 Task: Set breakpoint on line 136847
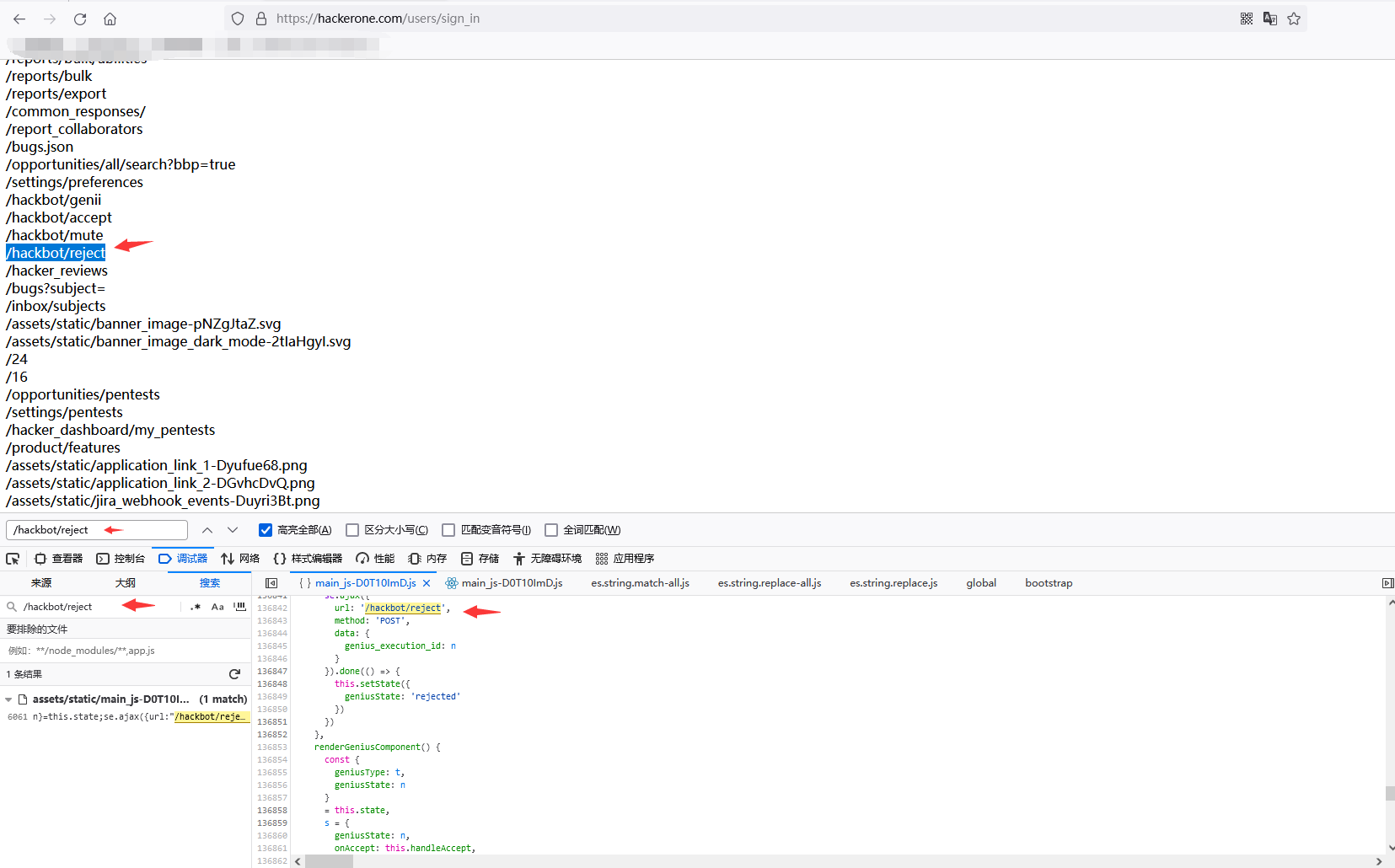(x=272, y=672)
